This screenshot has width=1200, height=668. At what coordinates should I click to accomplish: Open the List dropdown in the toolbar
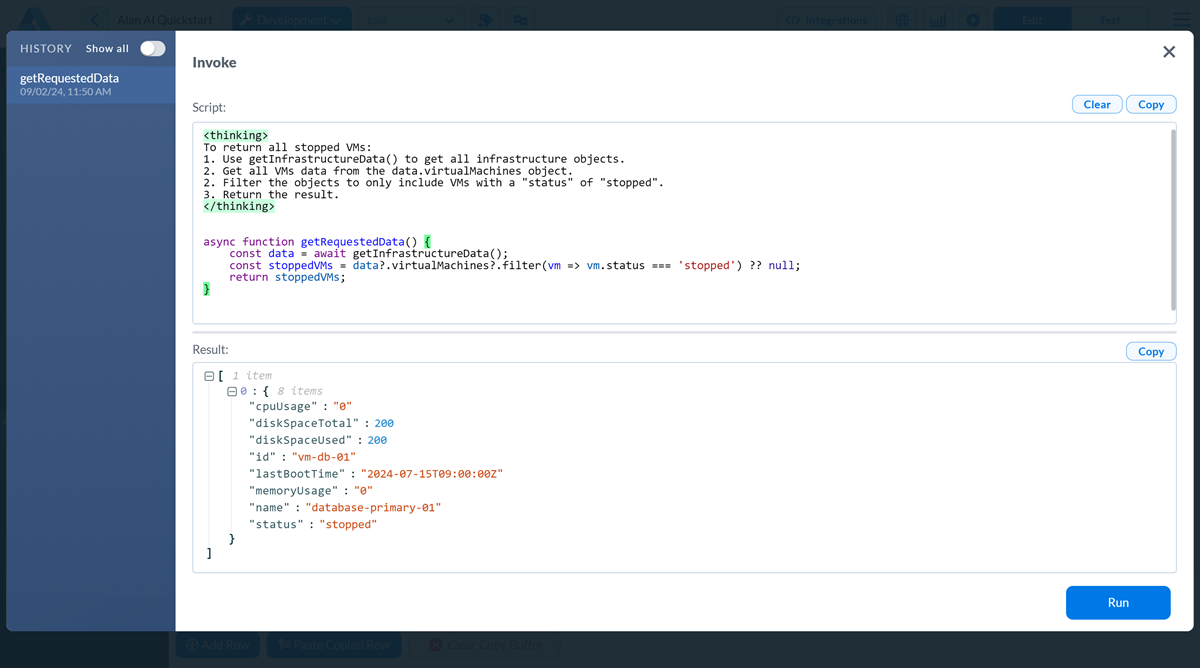coord(413,19)
